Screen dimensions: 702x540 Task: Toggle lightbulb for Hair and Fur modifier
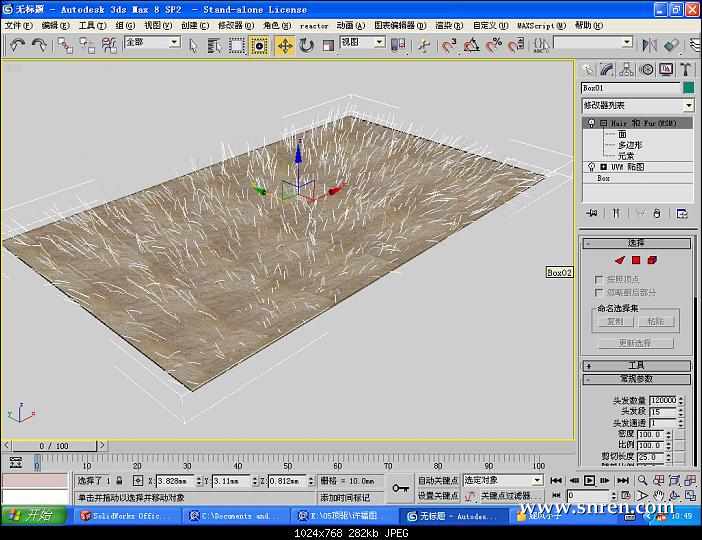coord(591,122)
